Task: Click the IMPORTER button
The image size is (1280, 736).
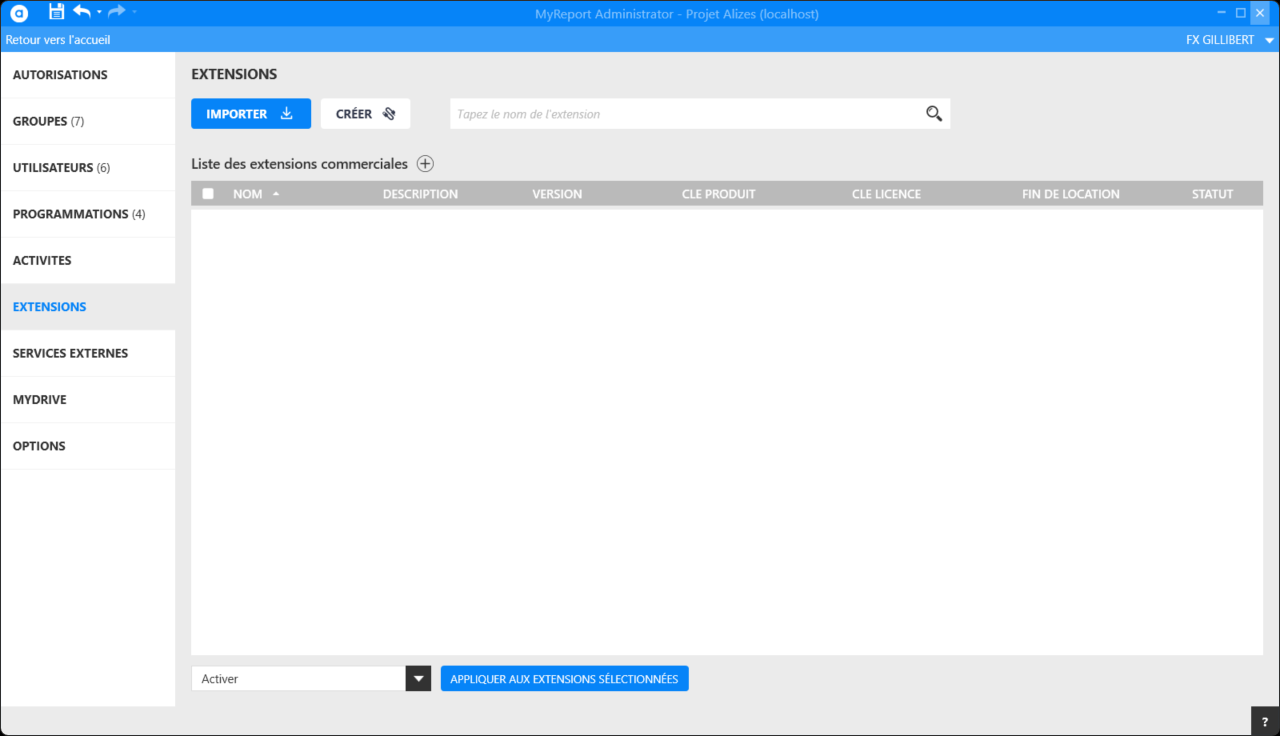Action: (250, 114)
